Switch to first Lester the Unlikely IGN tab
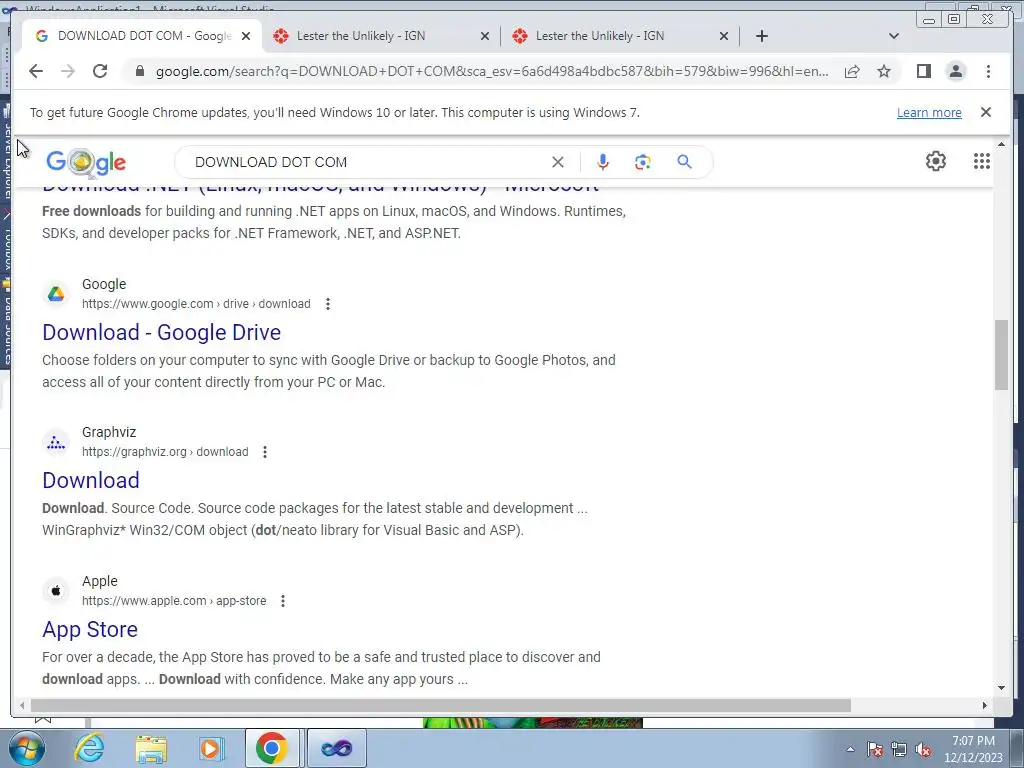This screenshot has height=768, width=1024. click(381, 36)
